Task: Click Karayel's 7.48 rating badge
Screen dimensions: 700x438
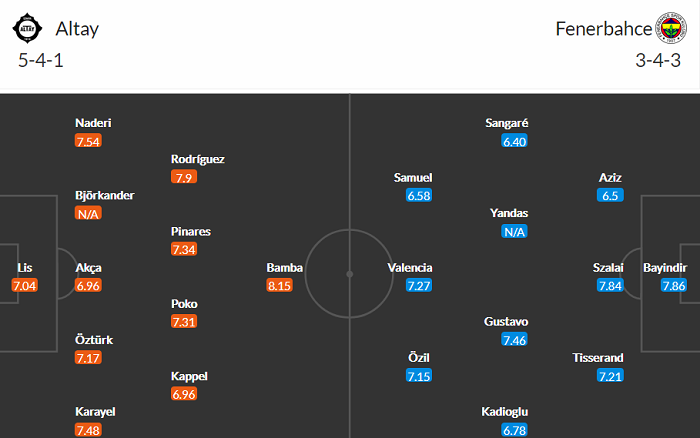Action: pos(89,430)
